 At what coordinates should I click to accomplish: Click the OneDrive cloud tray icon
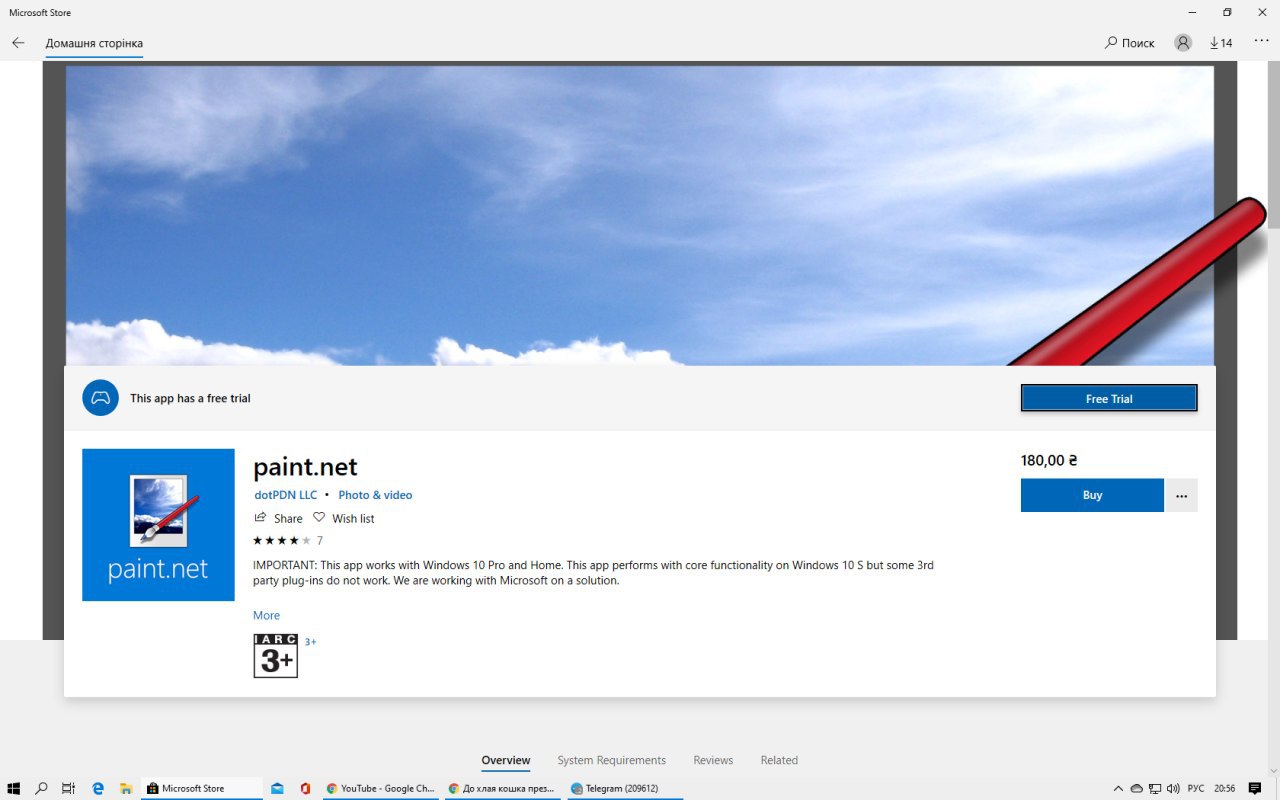pyautogui.click(x=1137, y=788)
